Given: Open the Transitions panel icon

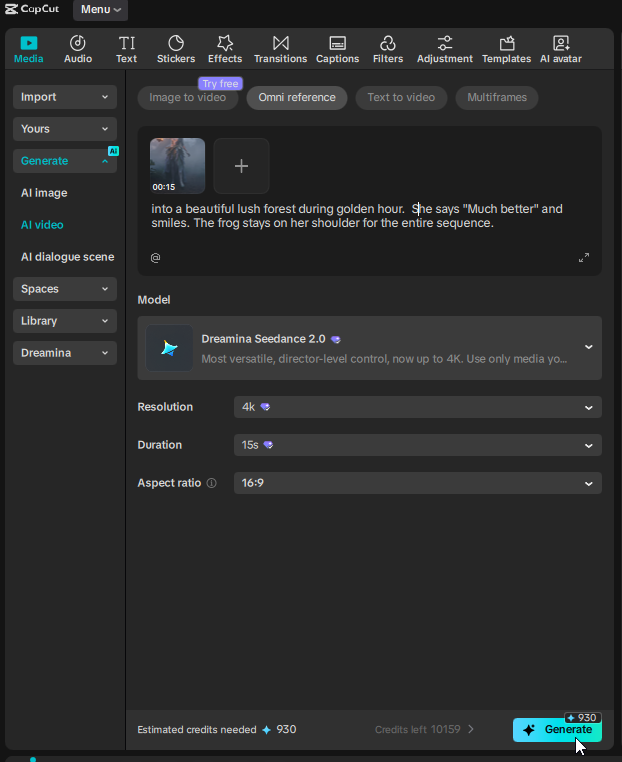Looking at the screenshot, I should pos(280,43).
